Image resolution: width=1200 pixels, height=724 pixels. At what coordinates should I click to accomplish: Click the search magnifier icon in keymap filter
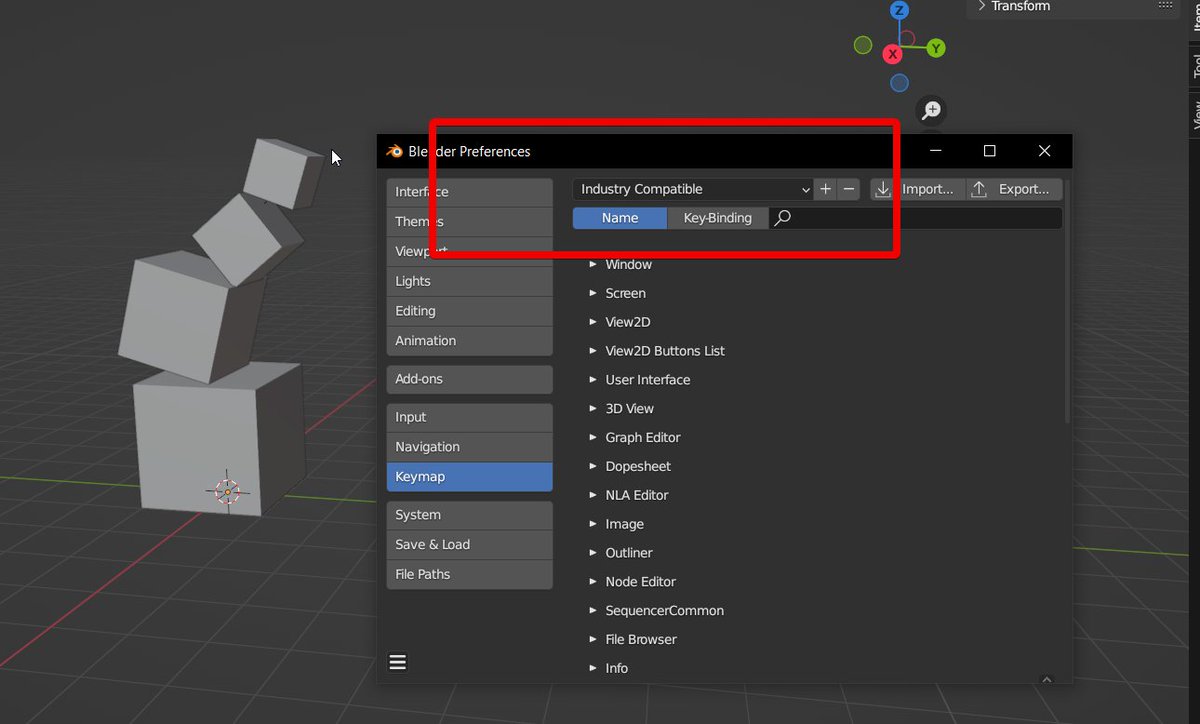783,218
